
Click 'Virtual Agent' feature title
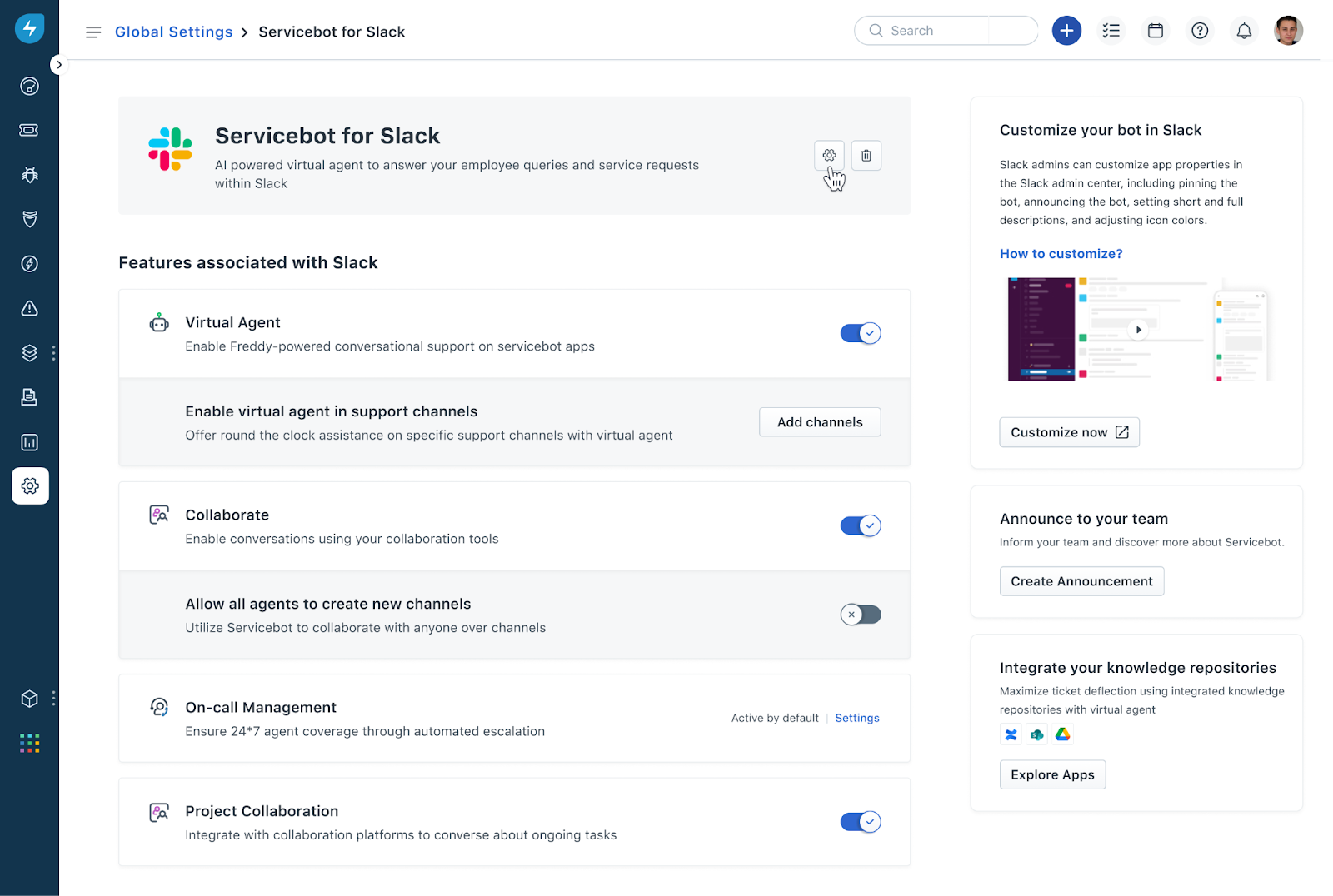click(232, 322)
